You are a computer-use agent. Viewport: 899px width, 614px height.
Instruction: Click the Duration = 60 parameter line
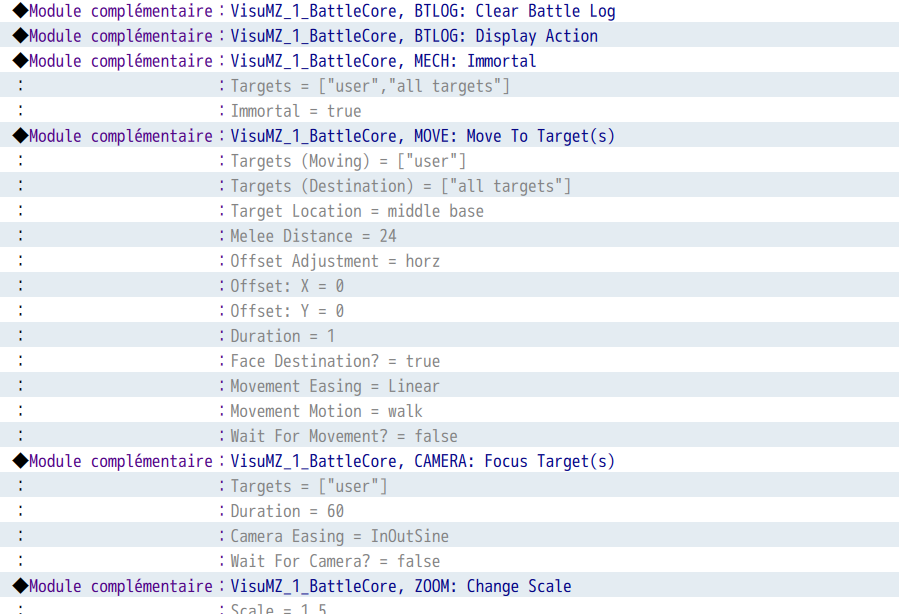coord(287,511)
